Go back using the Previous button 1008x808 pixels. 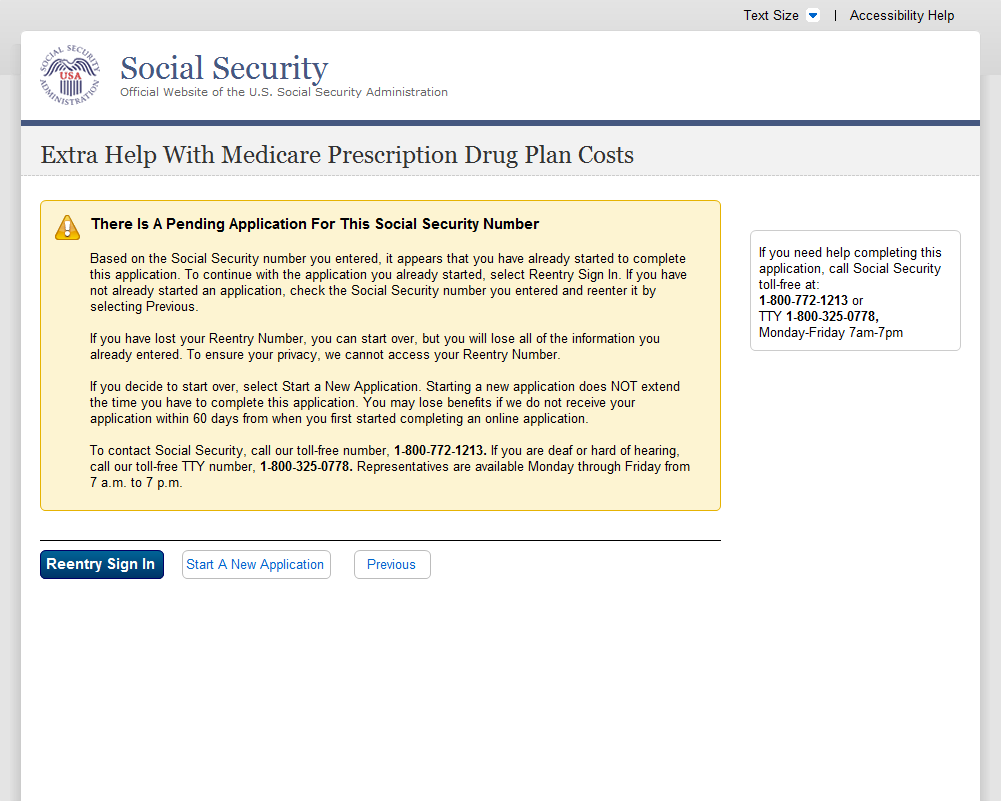[x=391, y=565]
